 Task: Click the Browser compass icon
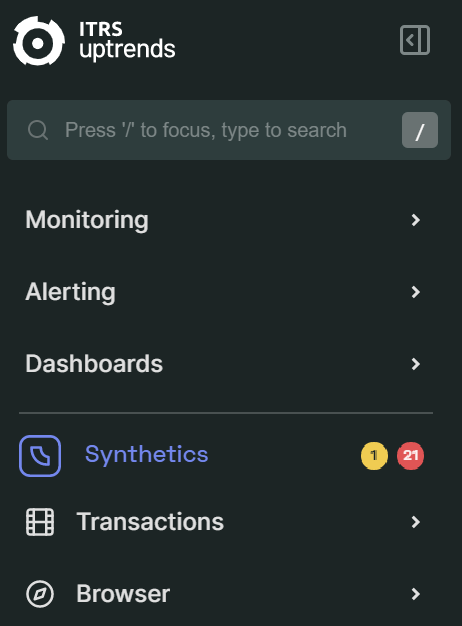tap(40, 594)
